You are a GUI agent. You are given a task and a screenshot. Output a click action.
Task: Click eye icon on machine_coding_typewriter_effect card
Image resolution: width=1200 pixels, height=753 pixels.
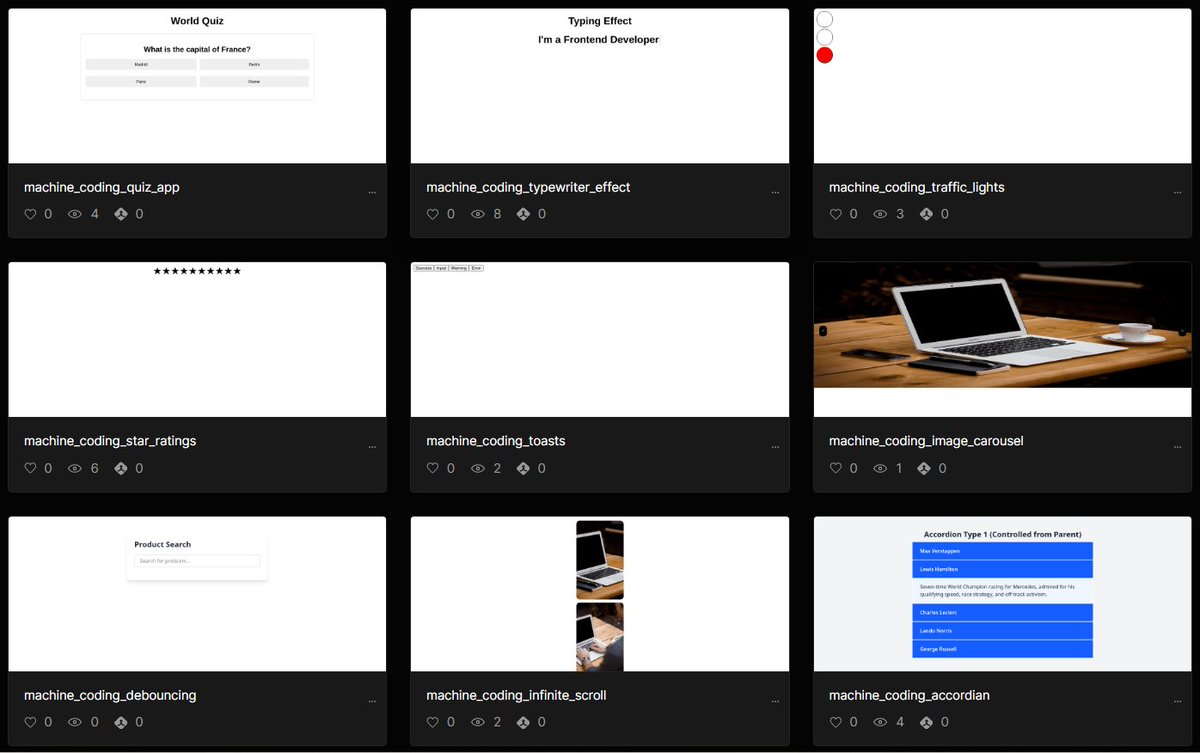(478, 214)
